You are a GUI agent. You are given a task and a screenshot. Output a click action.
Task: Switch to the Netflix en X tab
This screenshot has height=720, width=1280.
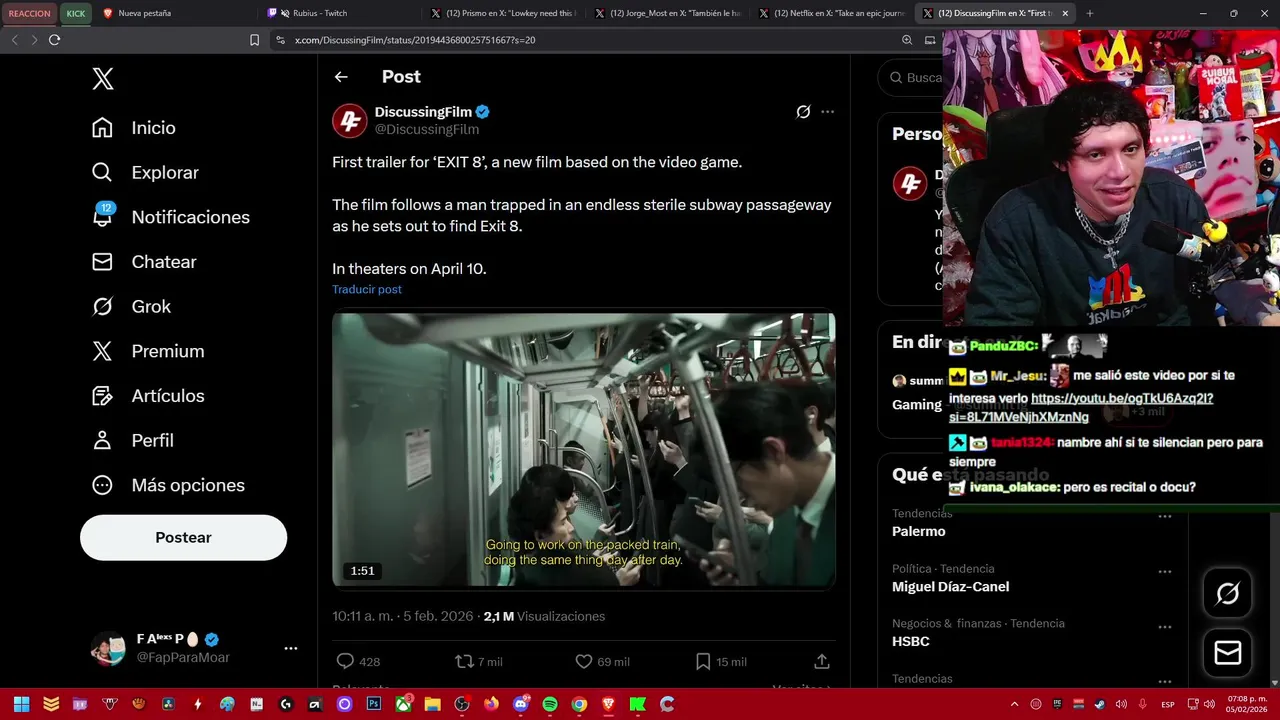click(x=831, y=13)
